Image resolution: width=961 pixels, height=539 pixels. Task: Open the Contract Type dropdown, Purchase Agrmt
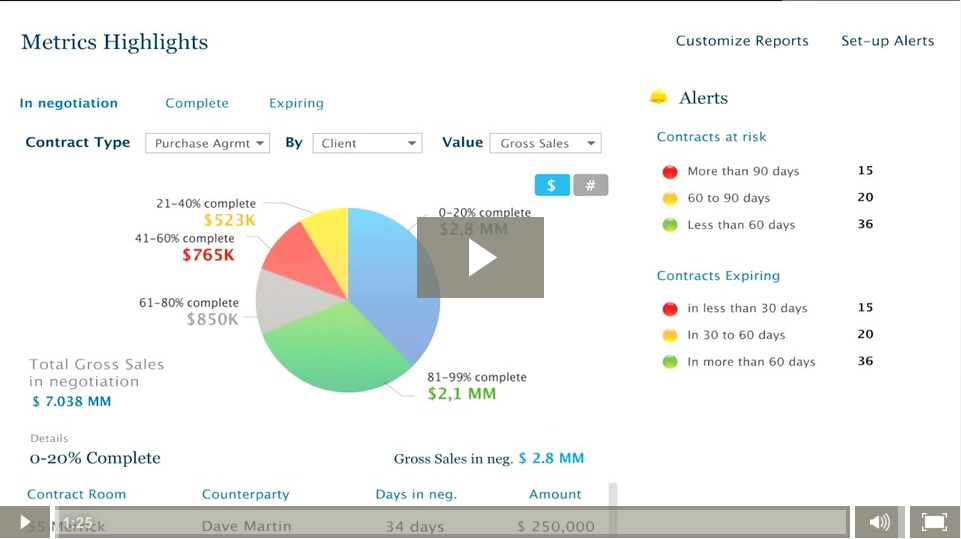tap(207, 143)
